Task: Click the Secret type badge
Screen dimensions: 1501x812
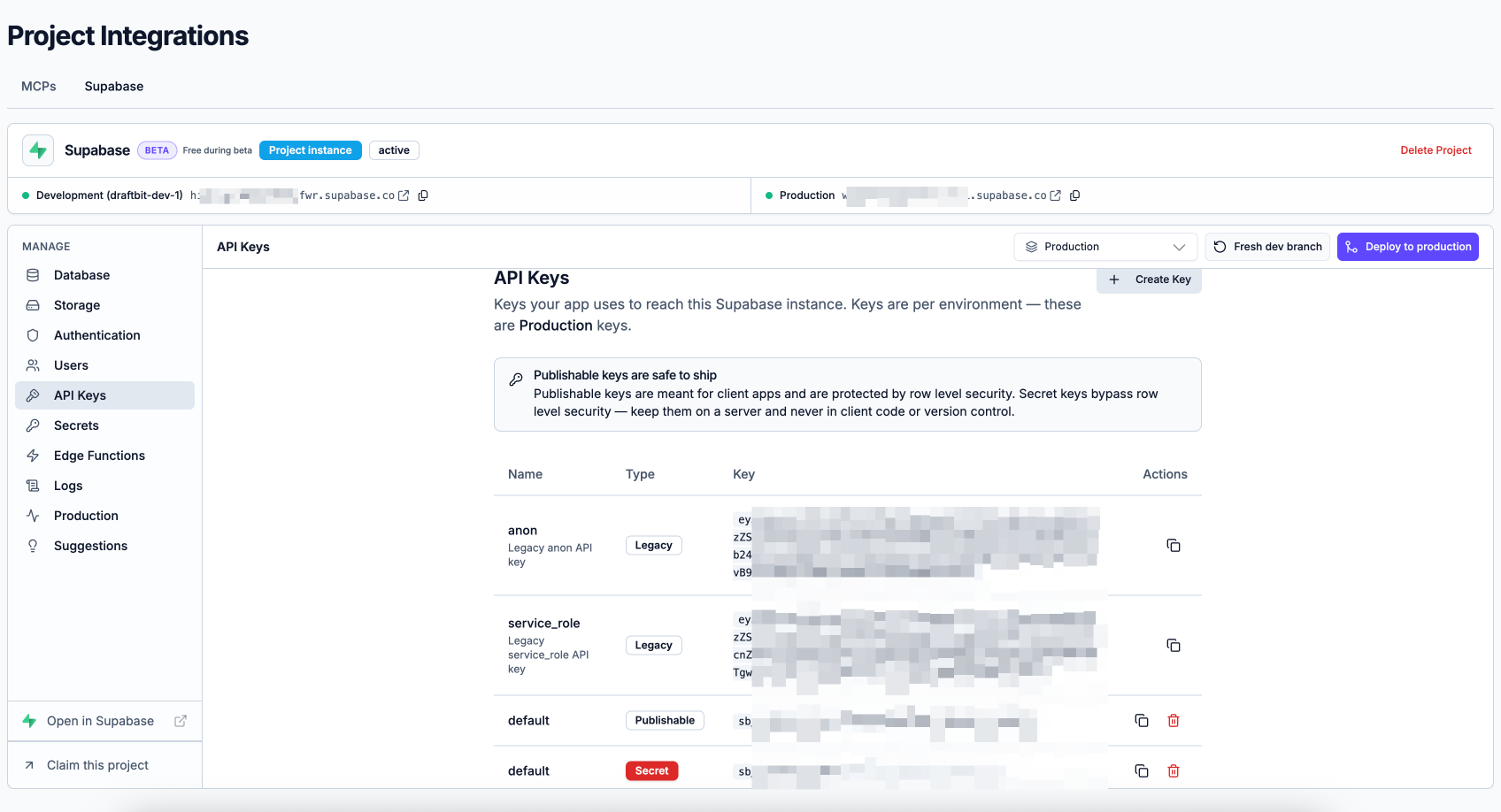Action: [x=652, y=771]
